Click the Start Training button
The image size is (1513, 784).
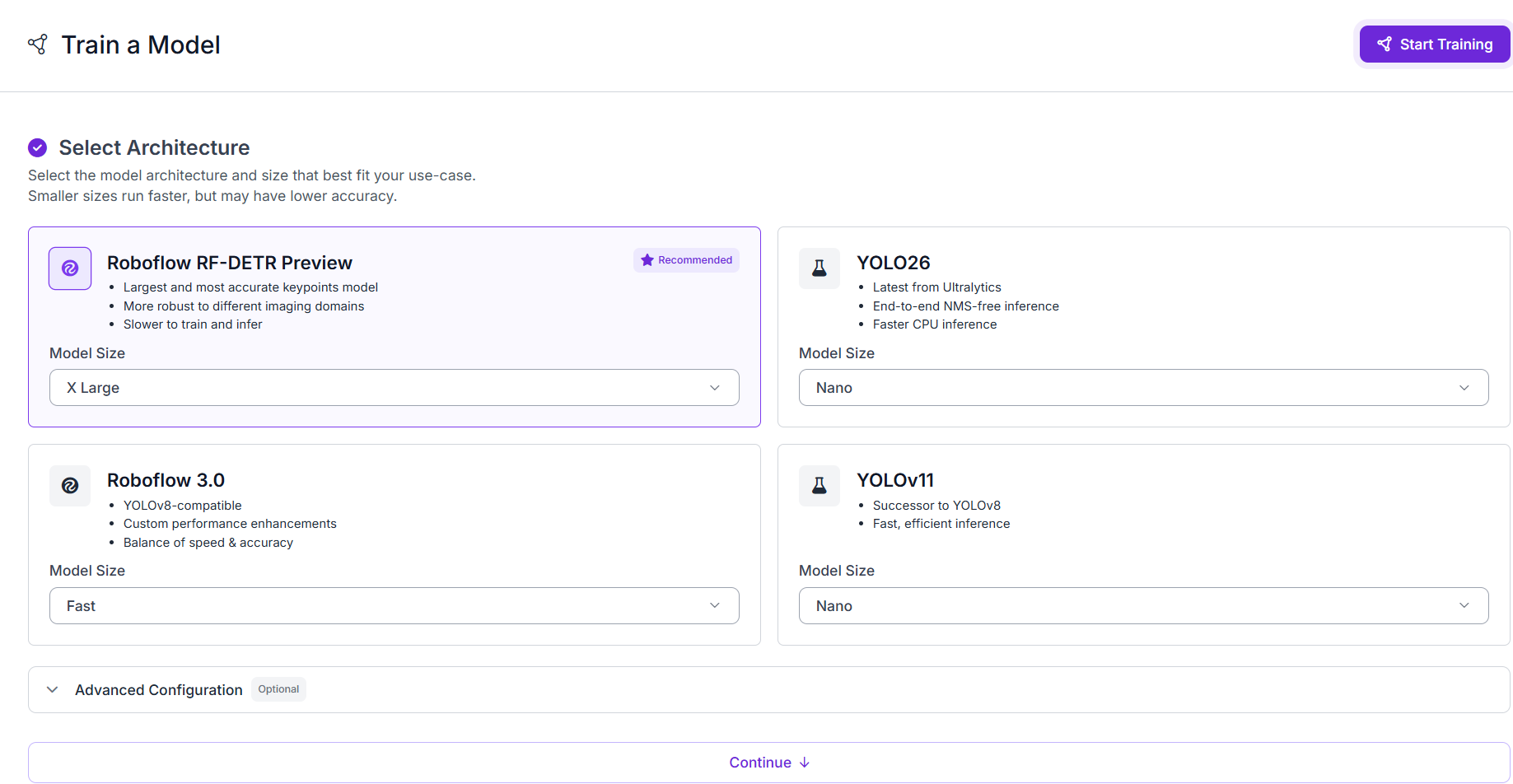pyautogui.click(x=1435, y=44)
